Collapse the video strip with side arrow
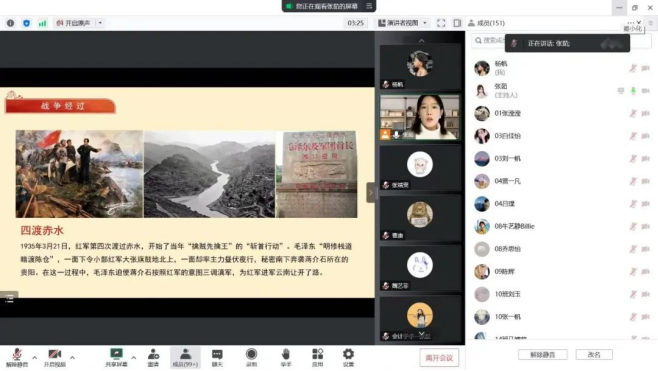Image resolution: width=658 pixels, height=371 pixels. [x=370, y=193]
